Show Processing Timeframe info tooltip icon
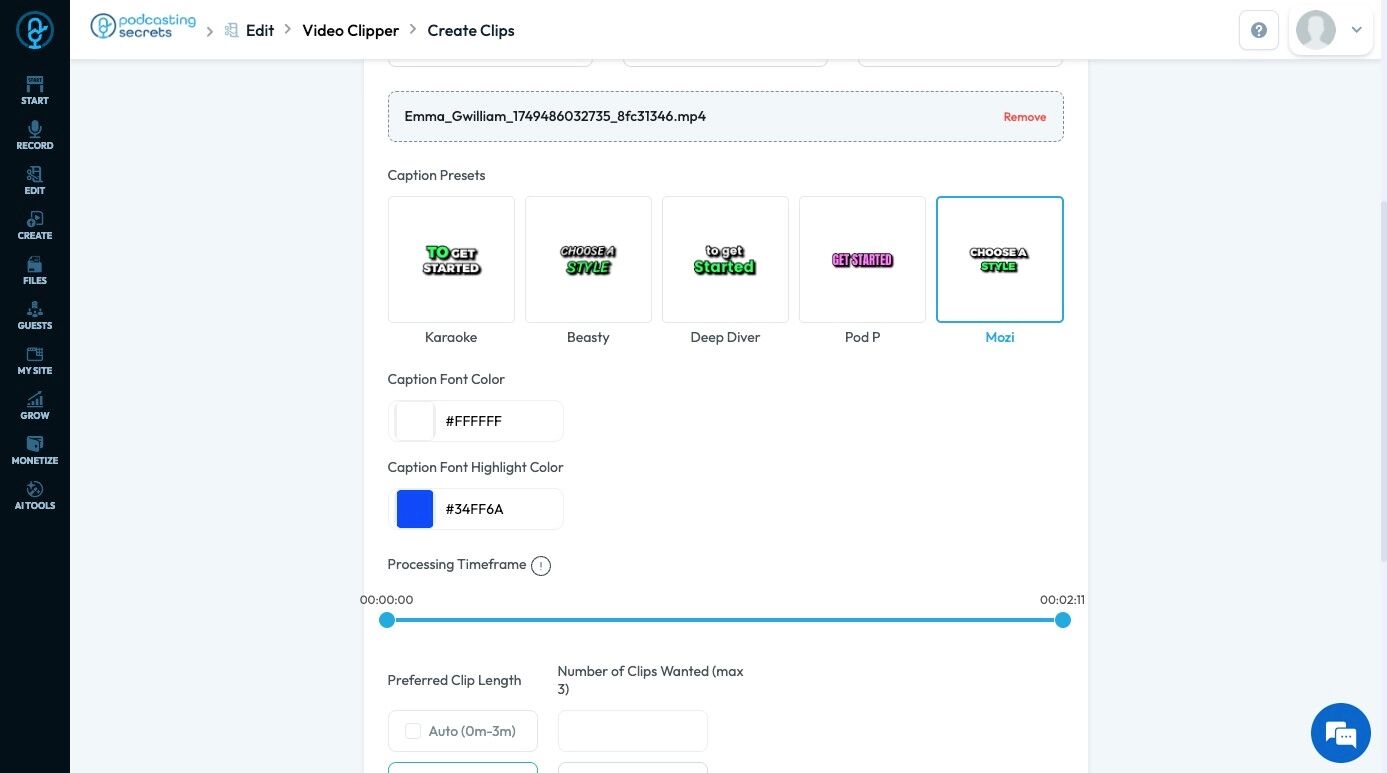 [x=541, y=566]
